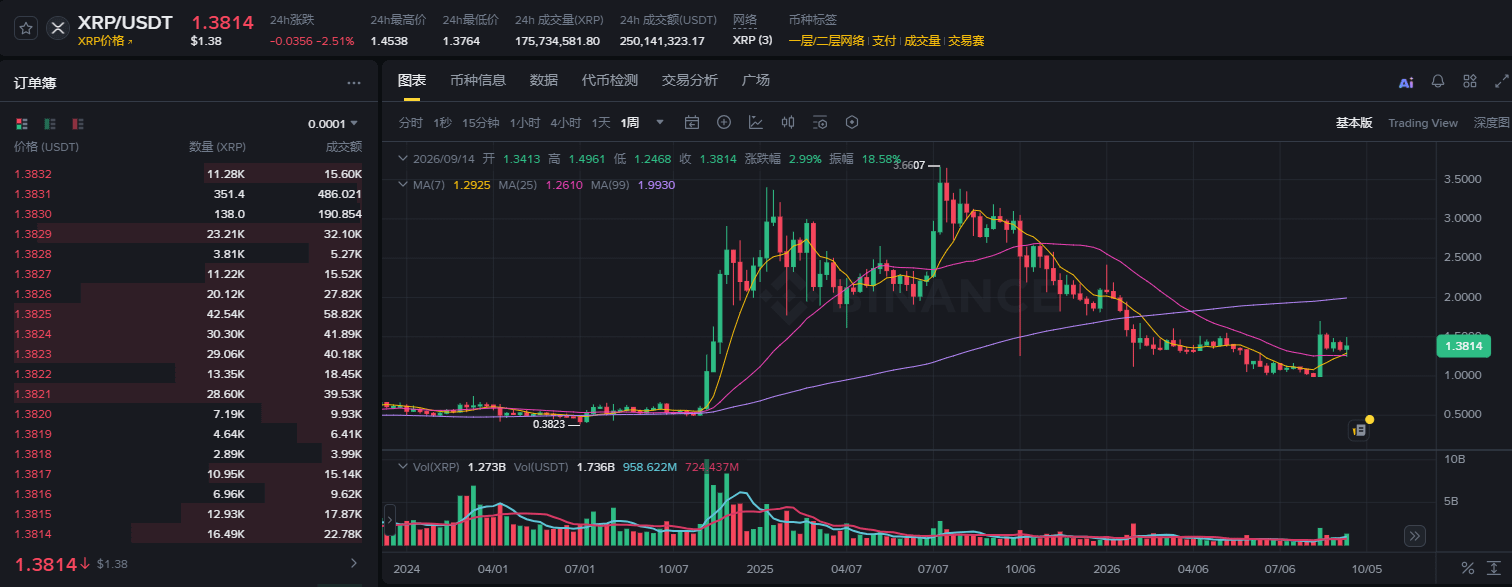Select the Trading View chart mode

[1423, 123]
